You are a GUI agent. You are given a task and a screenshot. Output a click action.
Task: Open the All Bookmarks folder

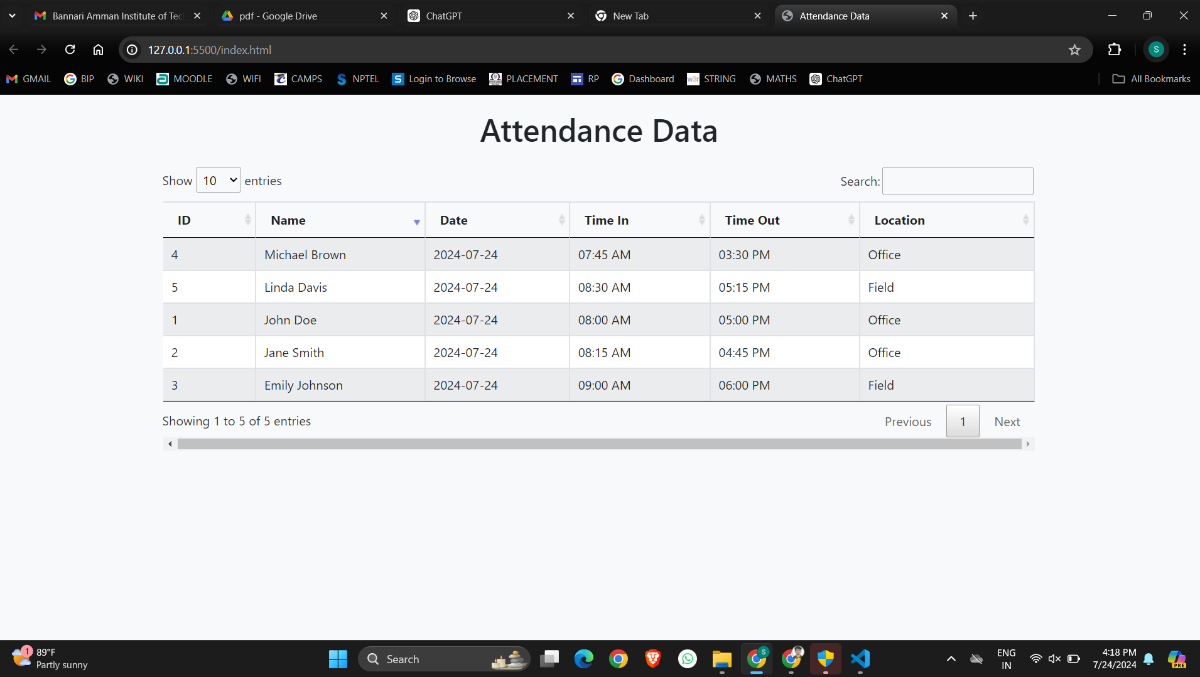(x=1151, y=79)
